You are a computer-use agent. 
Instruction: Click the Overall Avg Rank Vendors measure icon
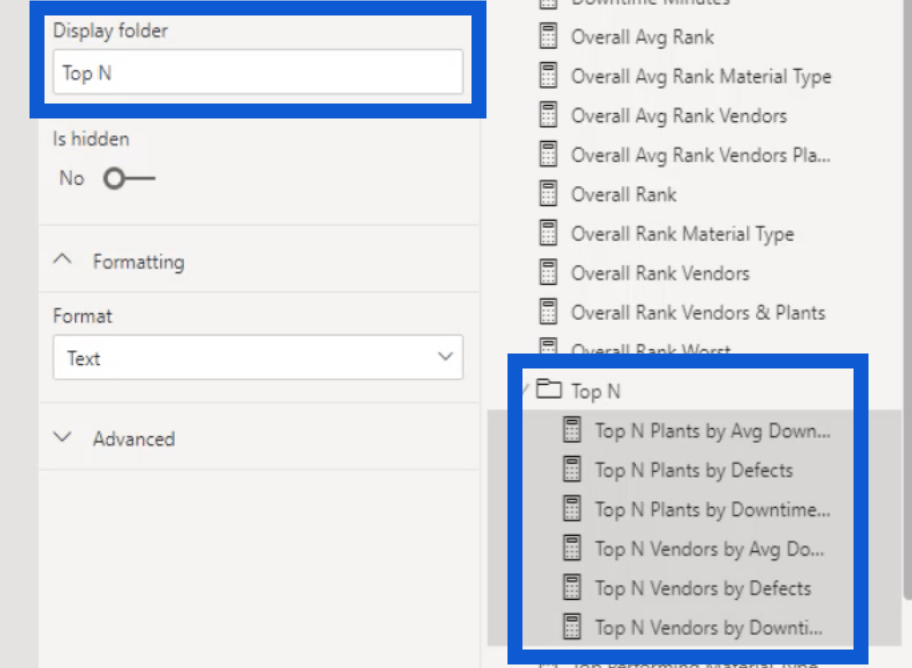548,115
